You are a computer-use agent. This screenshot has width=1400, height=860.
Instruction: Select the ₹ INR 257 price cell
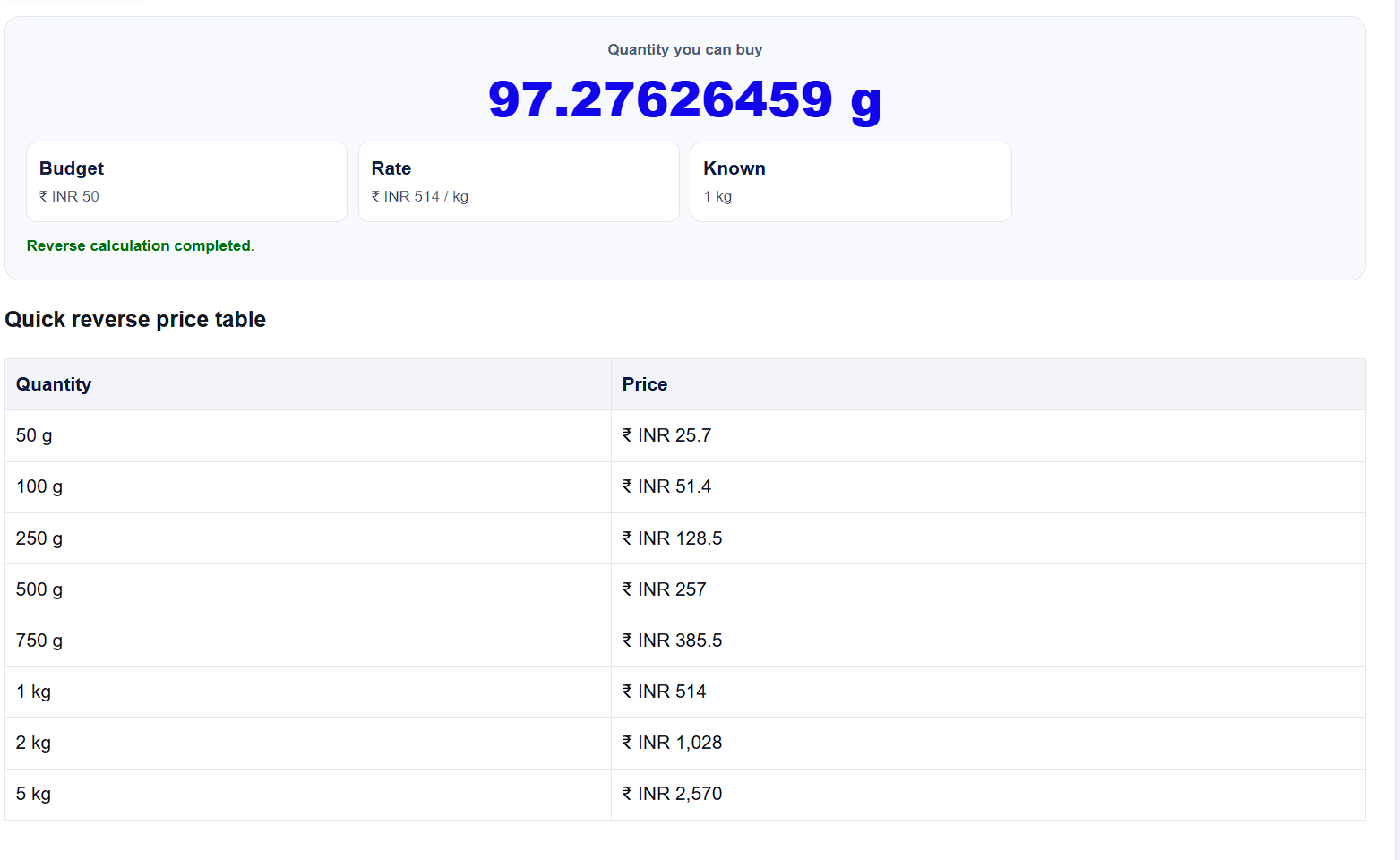(x=988, y=589)
